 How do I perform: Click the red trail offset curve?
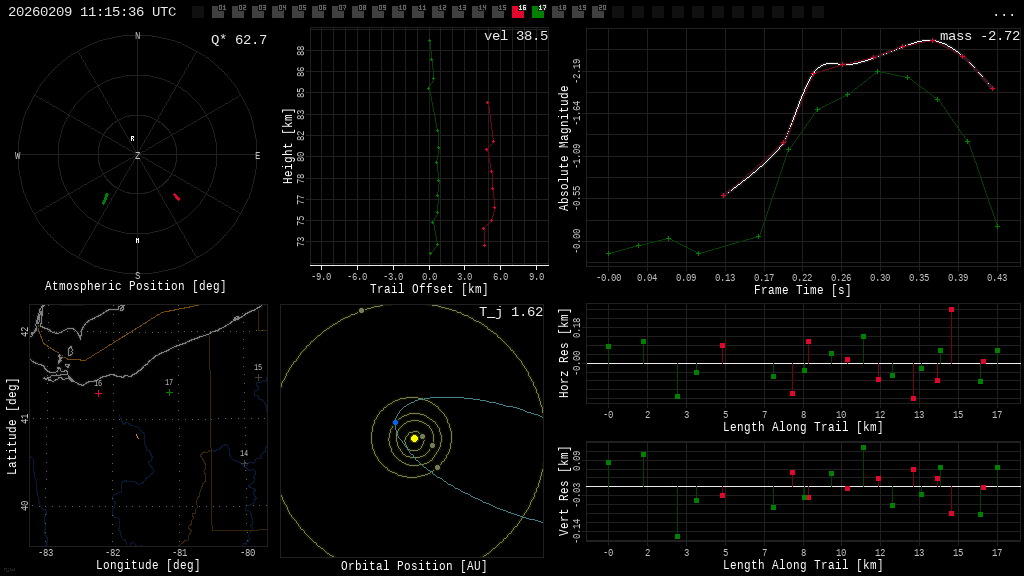[490, 173]
